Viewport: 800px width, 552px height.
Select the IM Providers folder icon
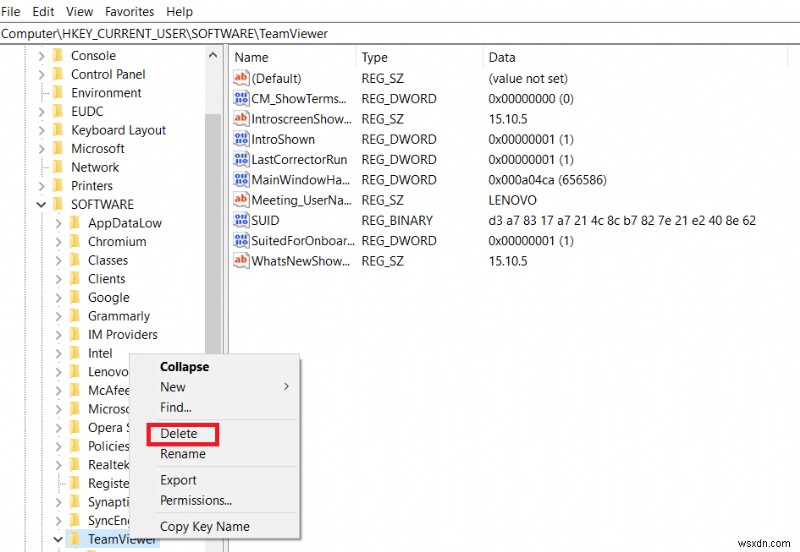point(75,334)
